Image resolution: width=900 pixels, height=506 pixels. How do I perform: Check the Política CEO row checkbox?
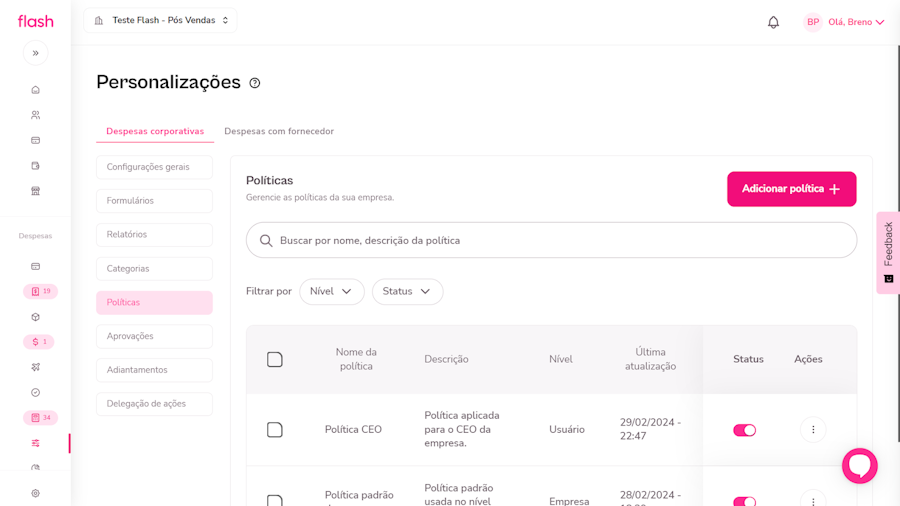(x=275, y=430)
